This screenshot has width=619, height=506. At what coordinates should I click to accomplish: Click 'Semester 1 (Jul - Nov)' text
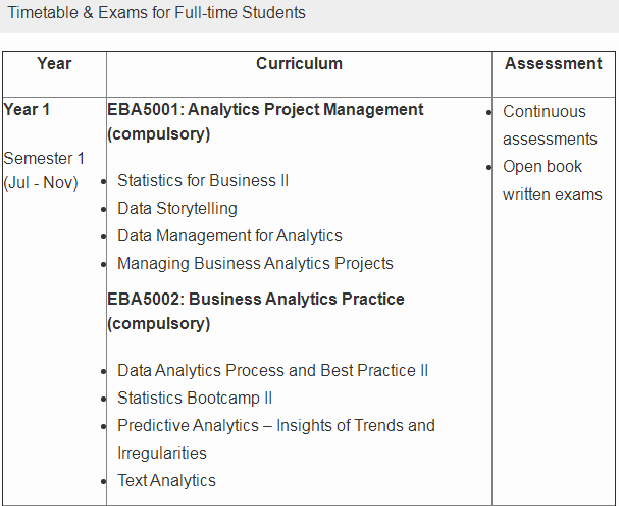pos(44,170)
